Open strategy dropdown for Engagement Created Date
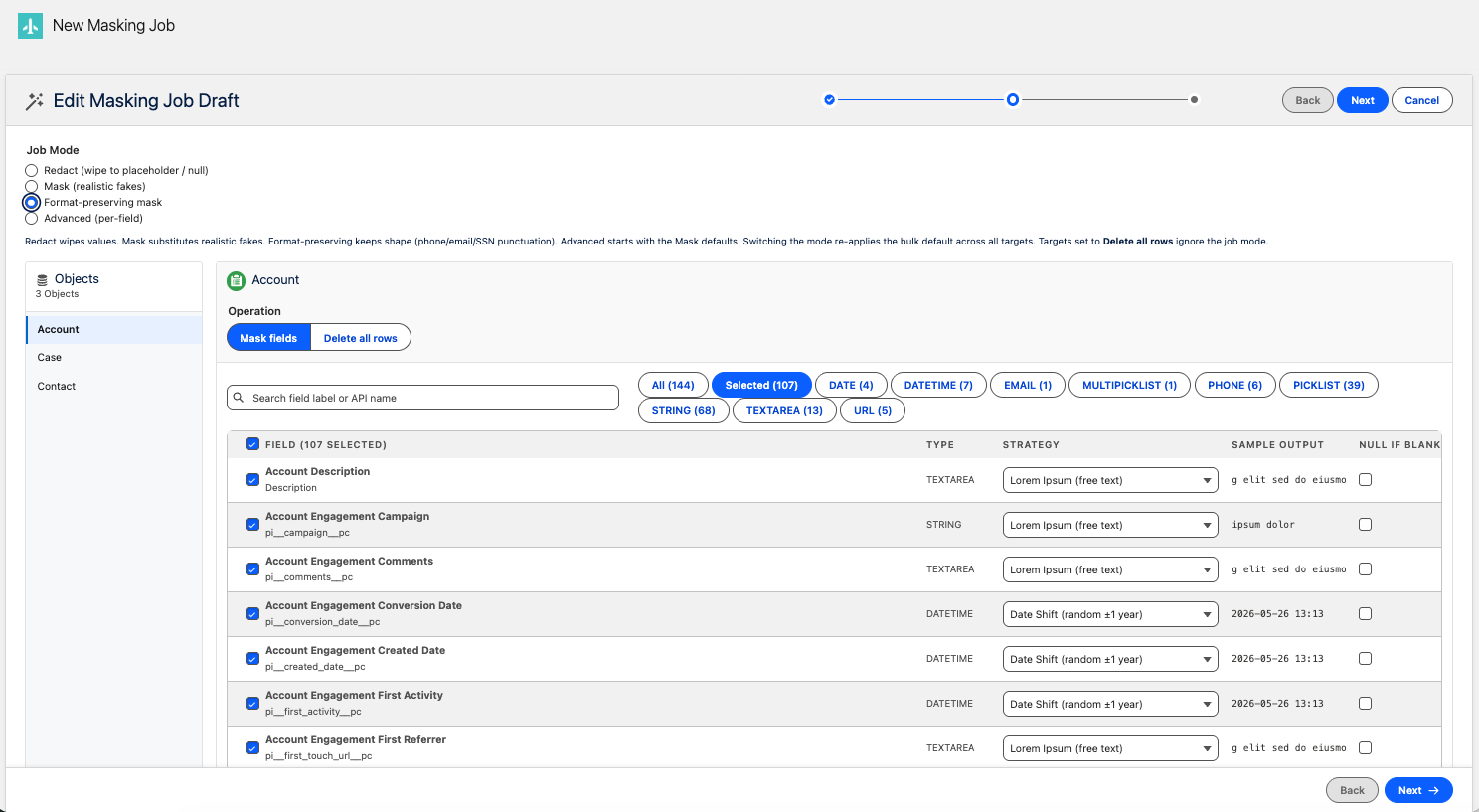Viewport: 1479px width, 812px height. point(1110,659)
